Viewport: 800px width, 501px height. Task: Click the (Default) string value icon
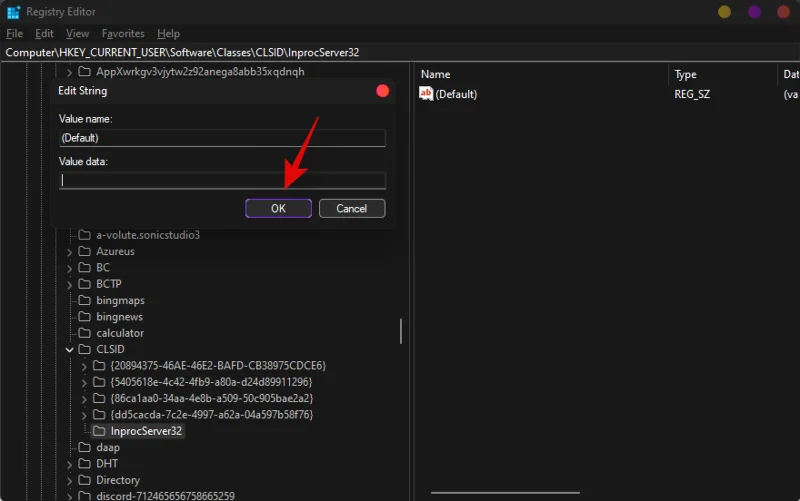click(426, 94)
